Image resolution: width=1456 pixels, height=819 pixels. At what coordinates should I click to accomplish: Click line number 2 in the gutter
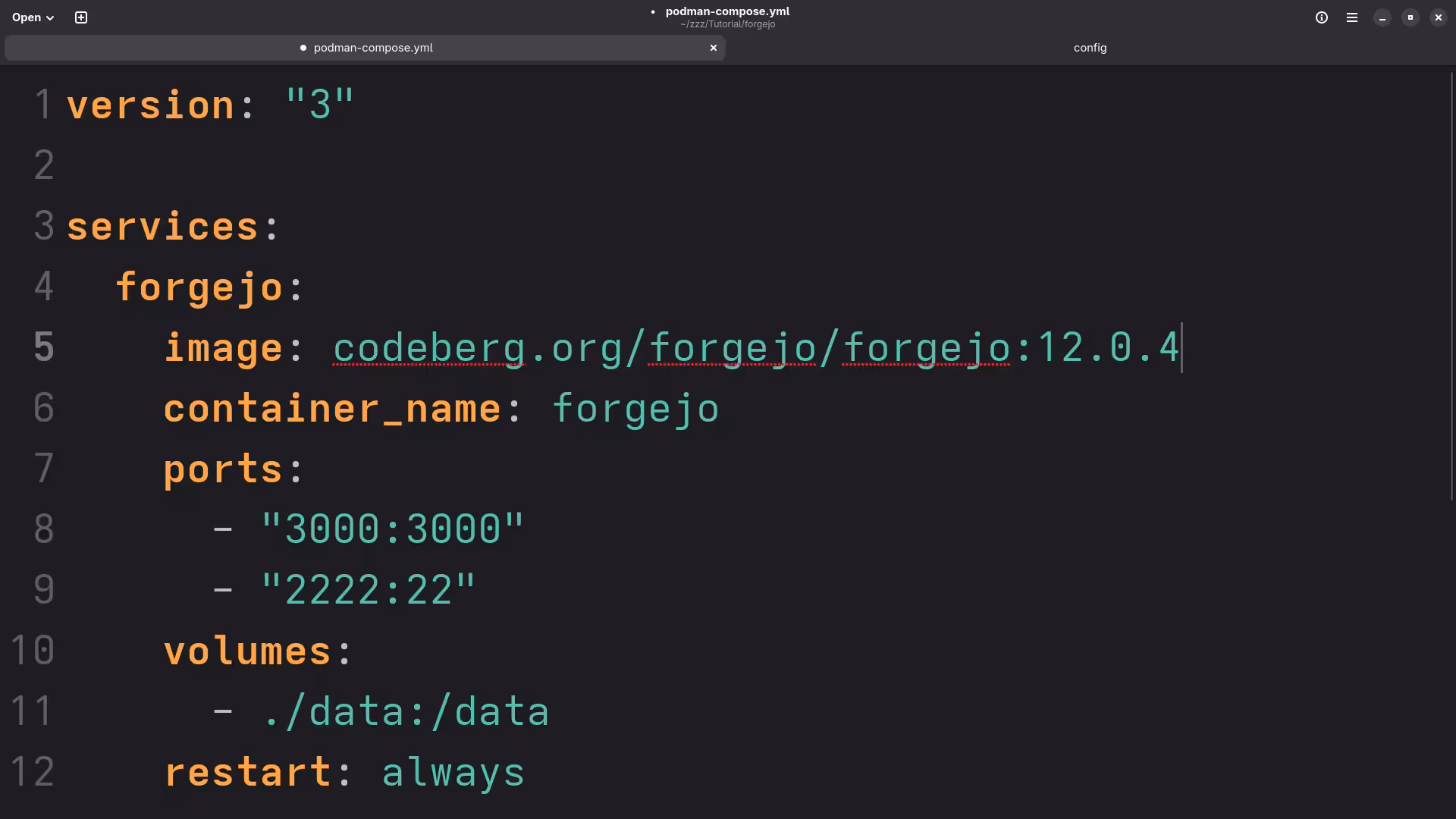[44, 165]
